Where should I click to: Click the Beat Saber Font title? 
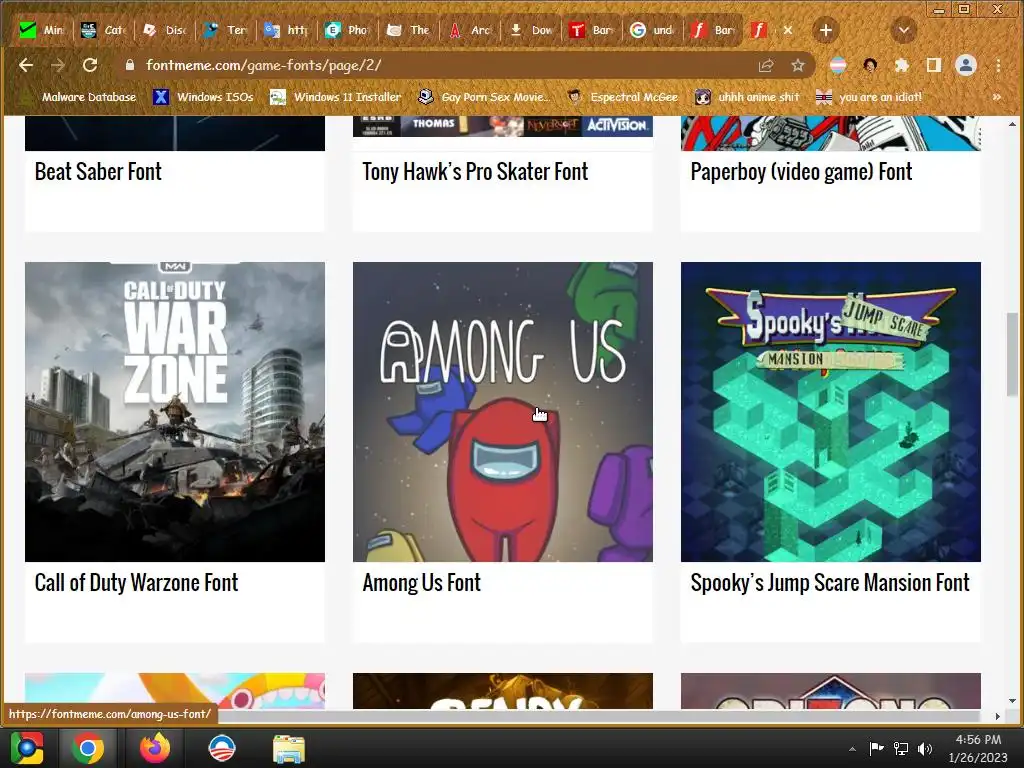[x=98, y=172]
